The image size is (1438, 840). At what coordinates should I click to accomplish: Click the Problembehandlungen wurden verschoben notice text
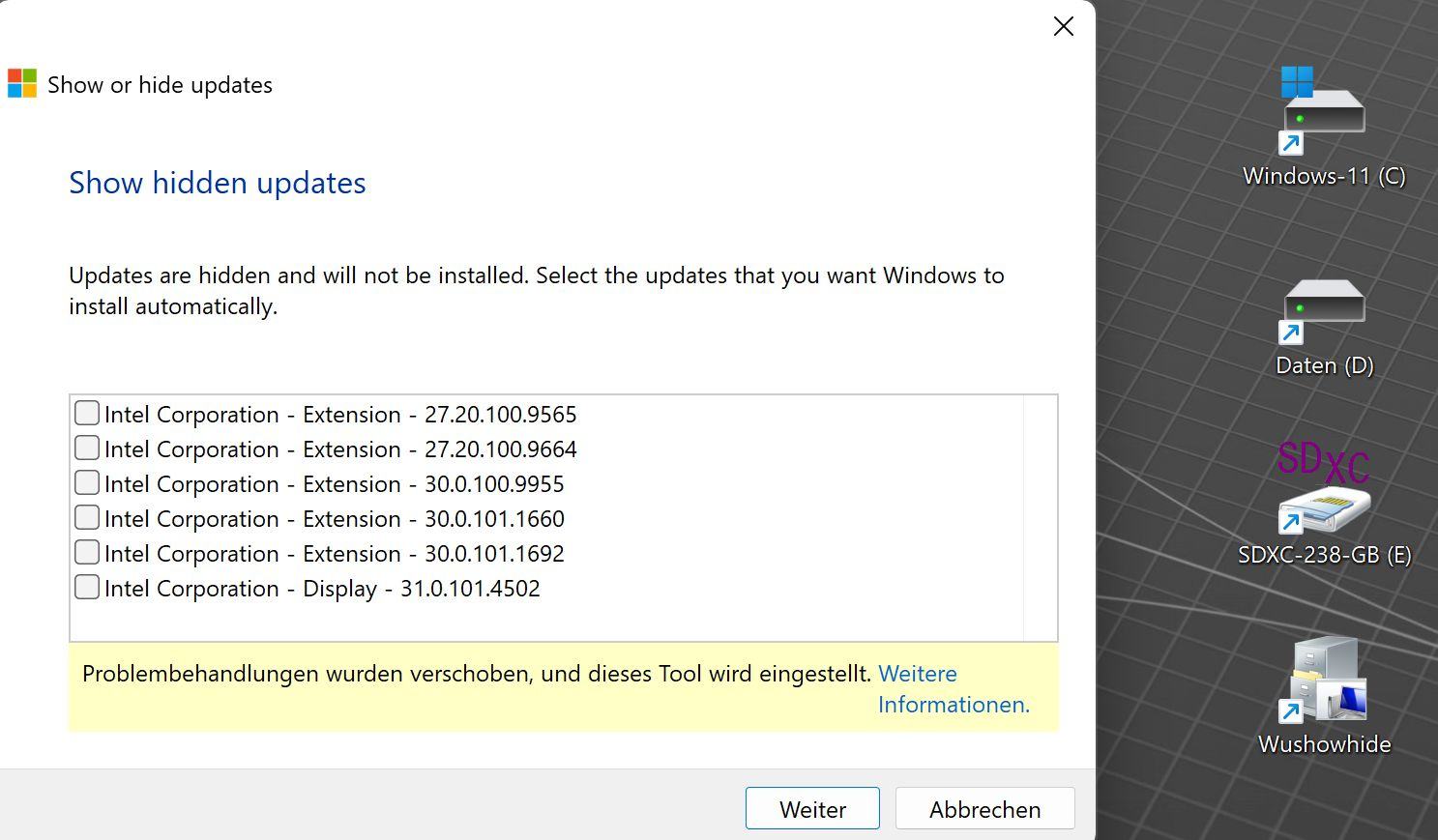[477, 674]
